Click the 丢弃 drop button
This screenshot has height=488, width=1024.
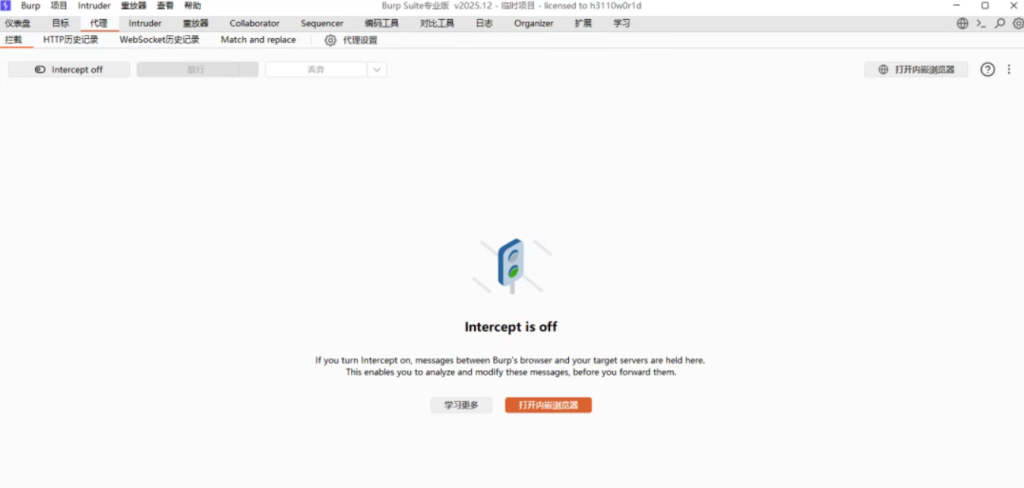click(316, 69)
